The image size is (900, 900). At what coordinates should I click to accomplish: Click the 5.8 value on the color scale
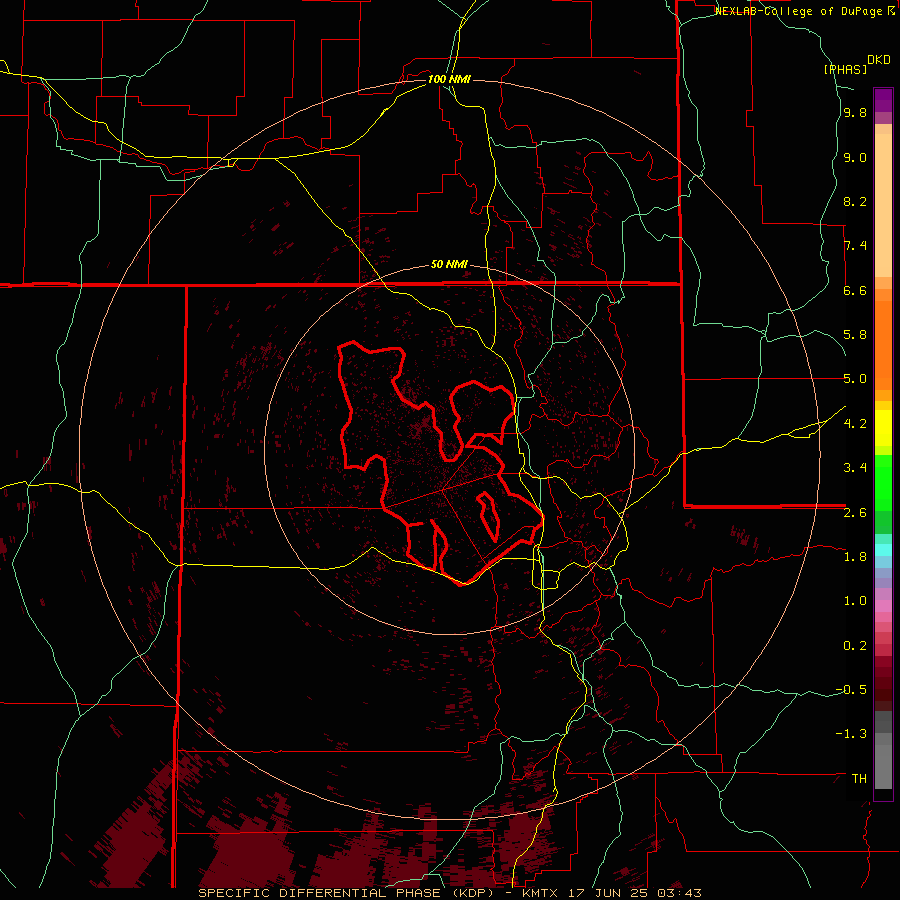tap(855, 335)
